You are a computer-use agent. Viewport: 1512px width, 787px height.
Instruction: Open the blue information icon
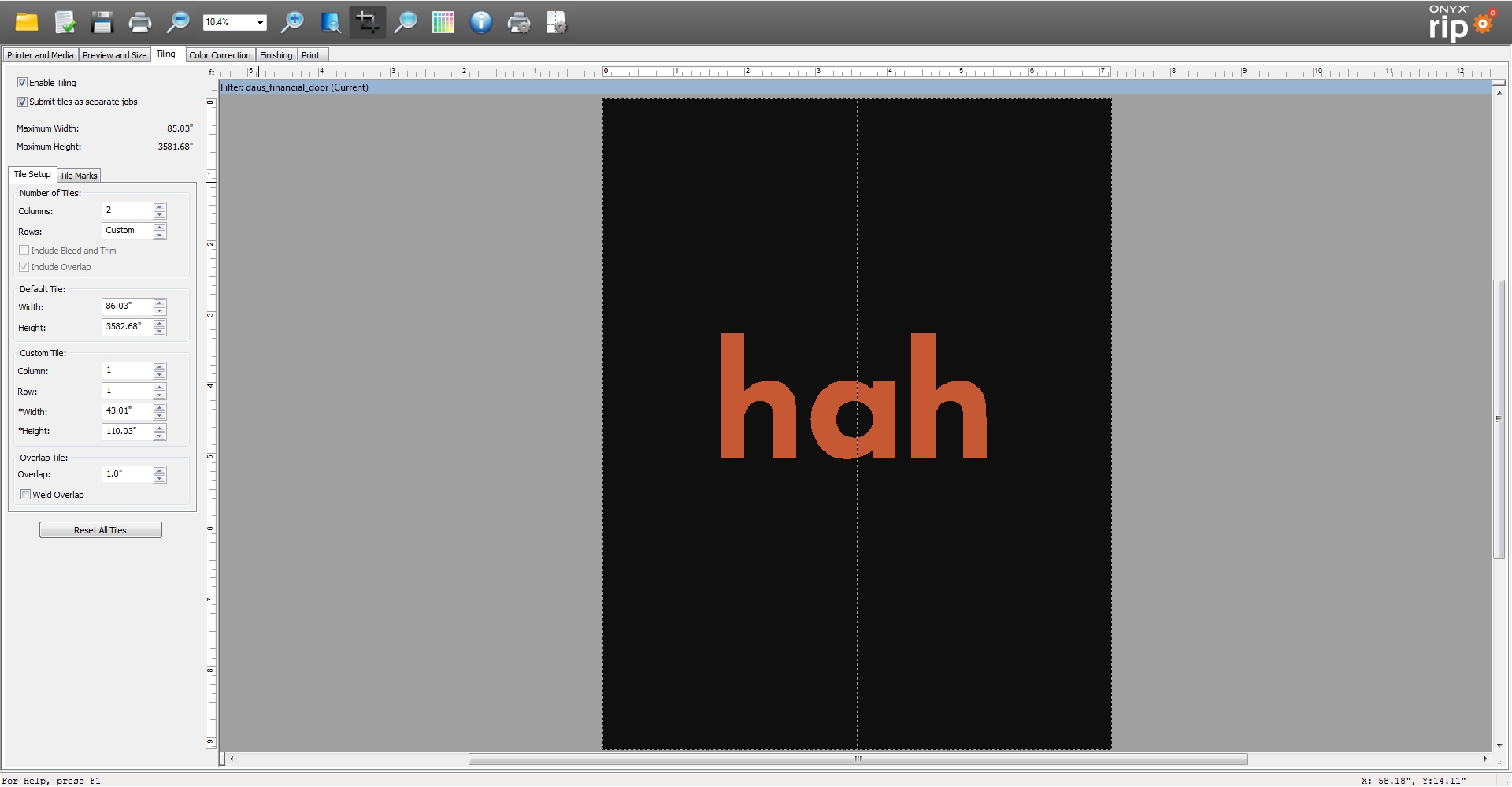tap(481, 22)
